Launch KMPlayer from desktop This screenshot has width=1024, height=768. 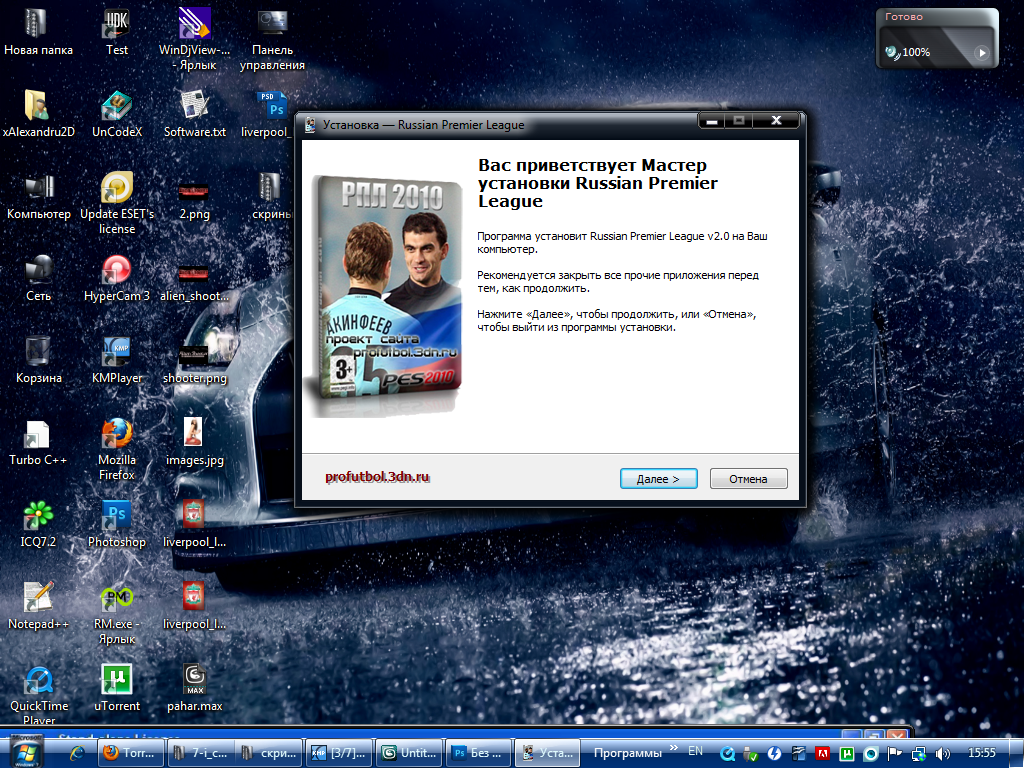(x=117, y=360)
